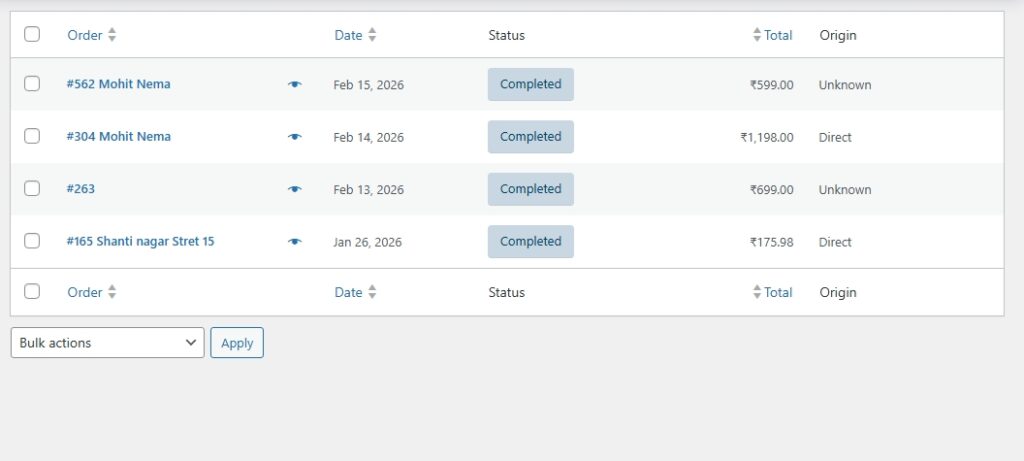Check the box for order #562 Mohit Nema

32,84
